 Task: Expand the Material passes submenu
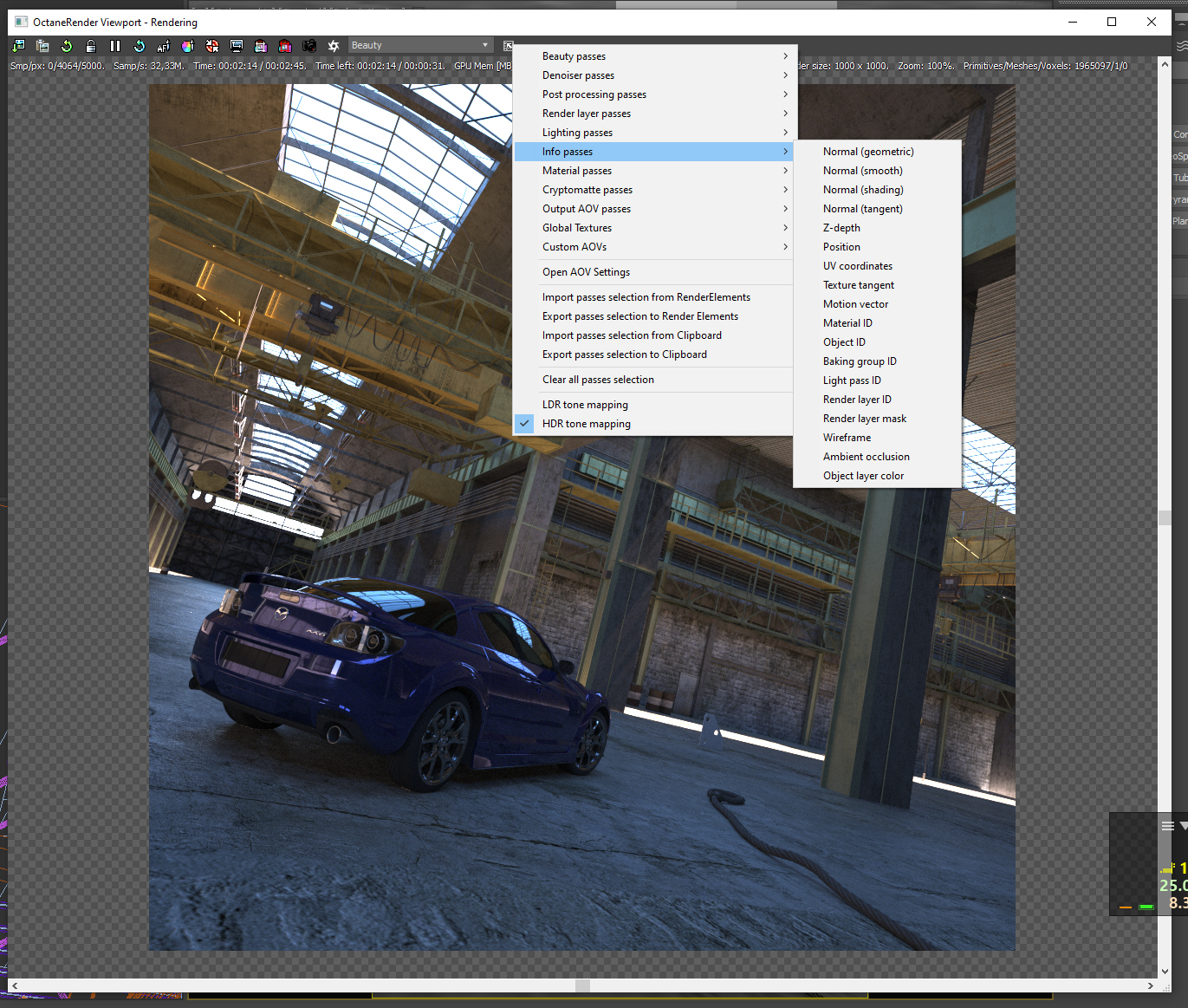pos(654,171)
